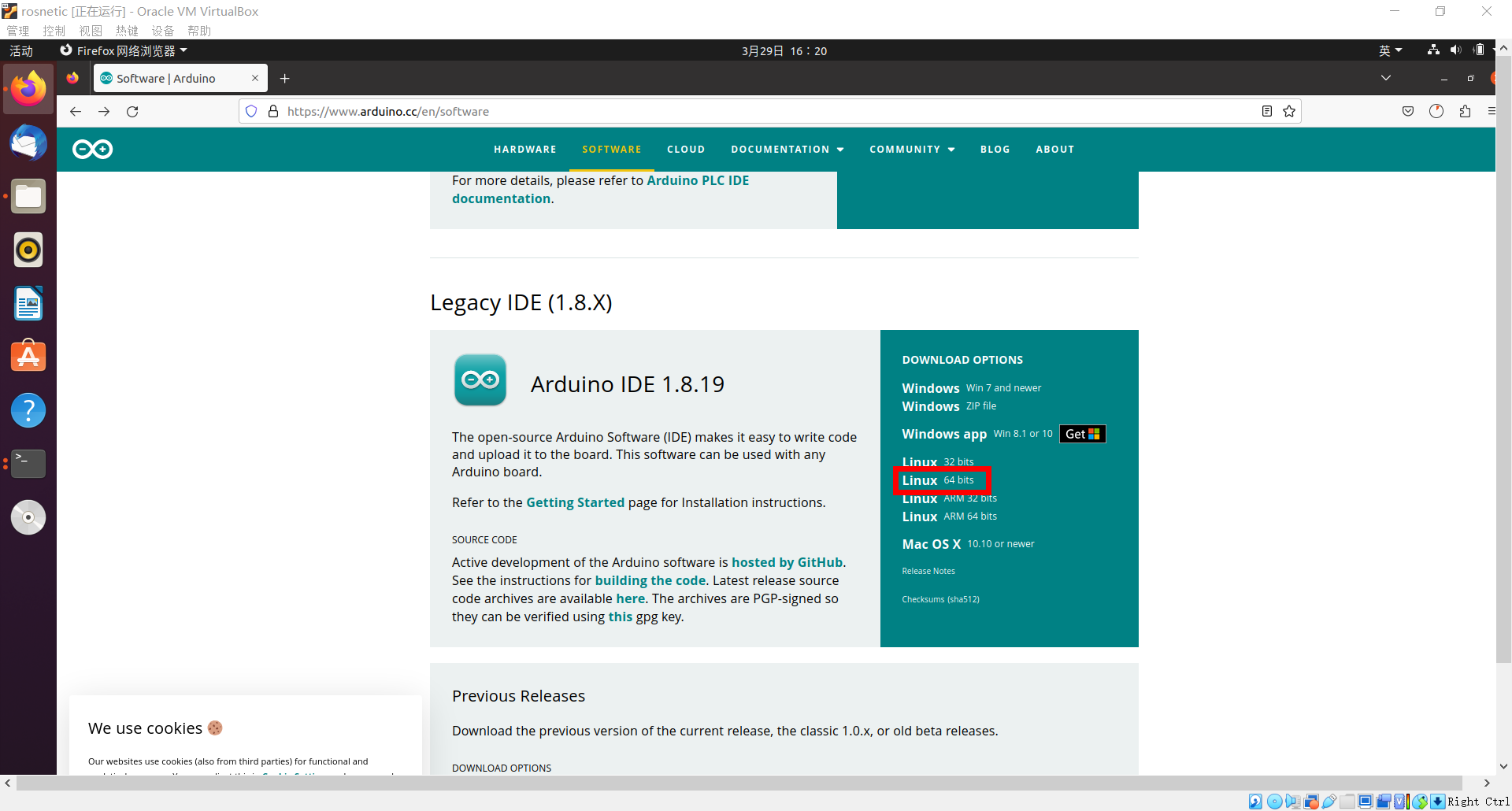Launch Thunderbird mail from the dock
Image resolution: width=1512 pixels, height=811 pixels.
(x=28, y=143)
